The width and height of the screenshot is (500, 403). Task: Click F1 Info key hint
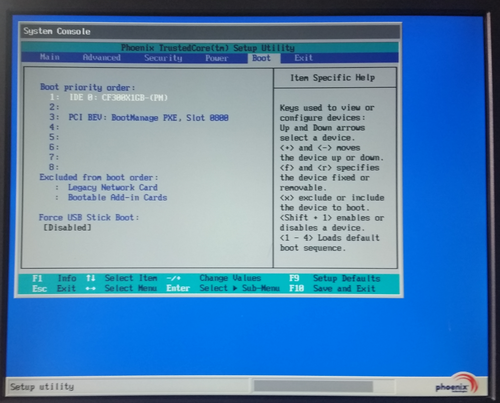[x=54, y=278]
